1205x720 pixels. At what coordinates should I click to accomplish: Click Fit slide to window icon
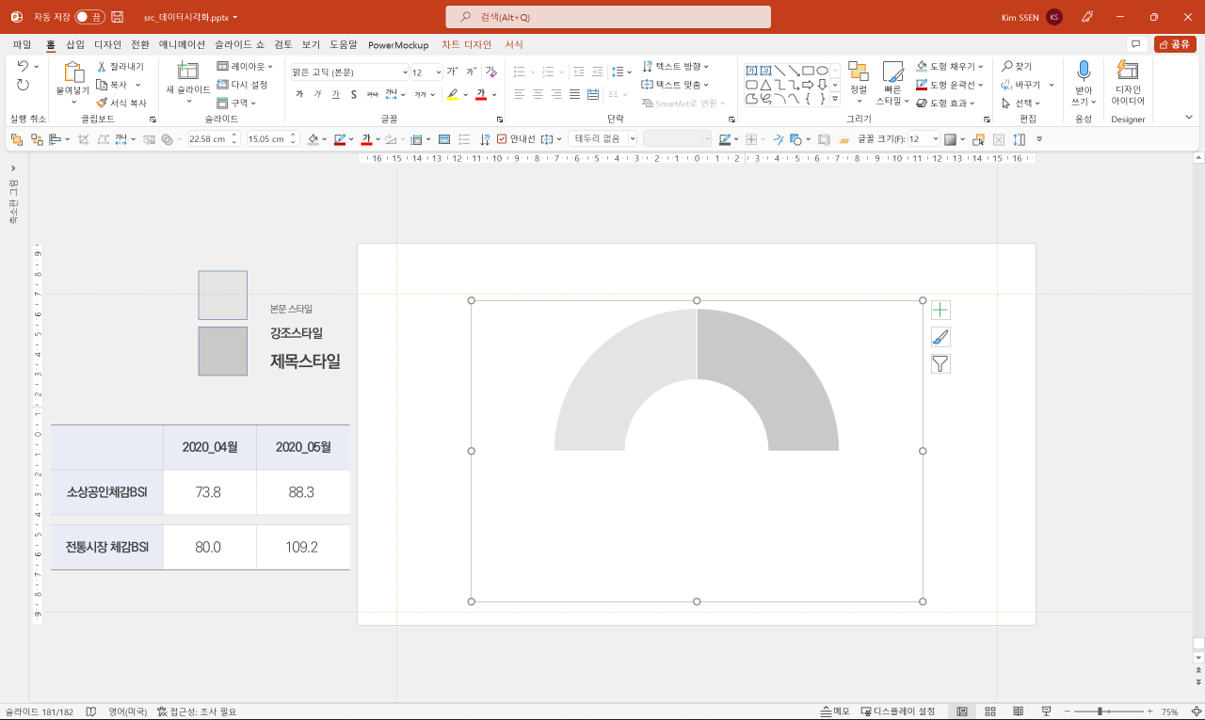pyautogui.click(x=1196, y=711)
